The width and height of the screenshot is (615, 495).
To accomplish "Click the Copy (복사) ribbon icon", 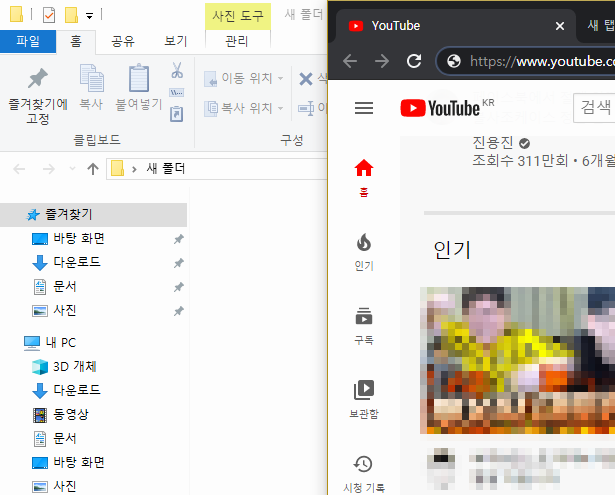I will pos(91,78).
